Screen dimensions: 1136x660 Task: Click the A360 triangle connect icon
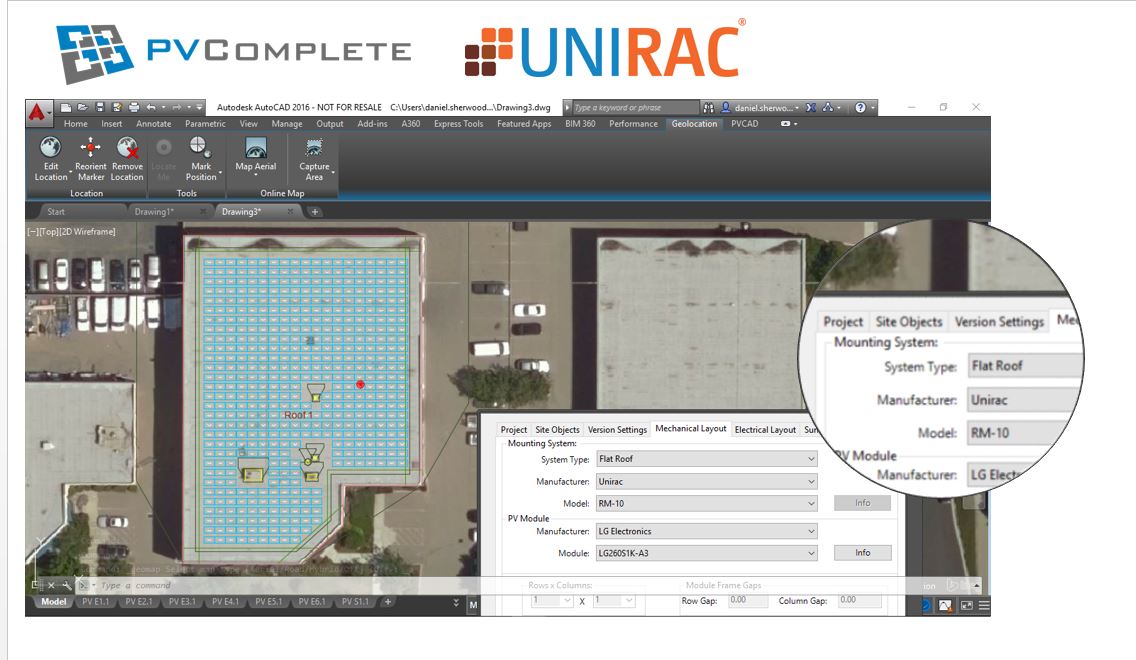[827, 107]
